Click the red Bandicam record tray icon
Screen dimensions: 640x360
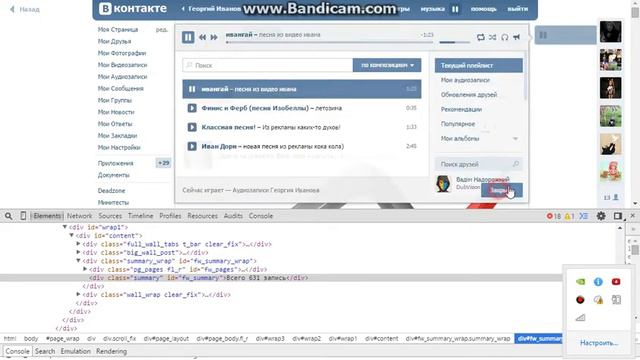pyautogui.click(x=580, y=300)
